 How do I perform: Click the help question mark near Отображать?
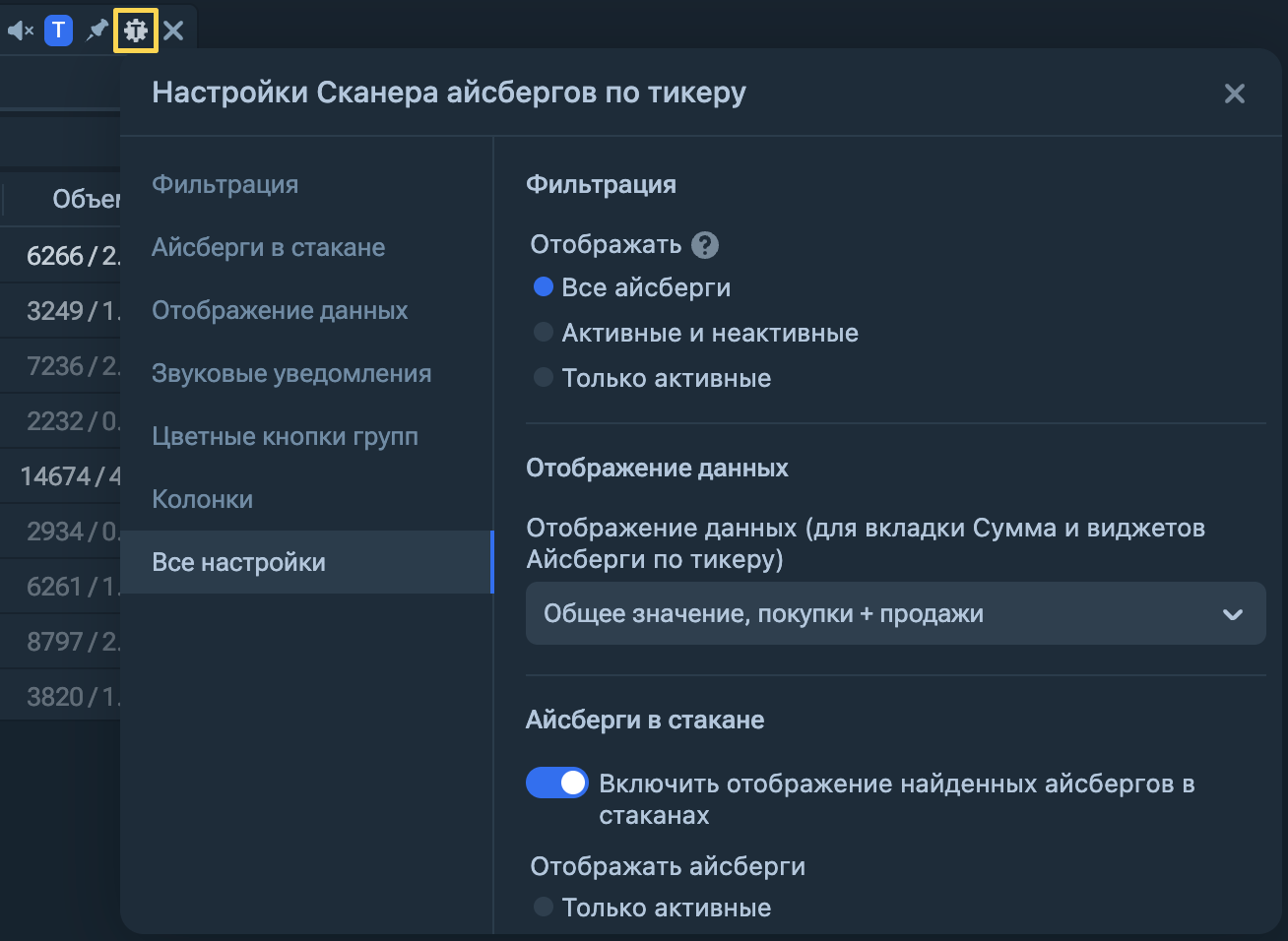[x=705, y=245]
